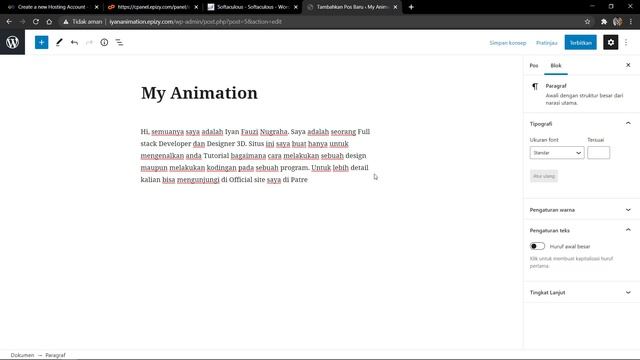This screenshot has height=360, width=640.
Task: Switch to the Pos sidebar tab
Action: (x=533, y=65)
